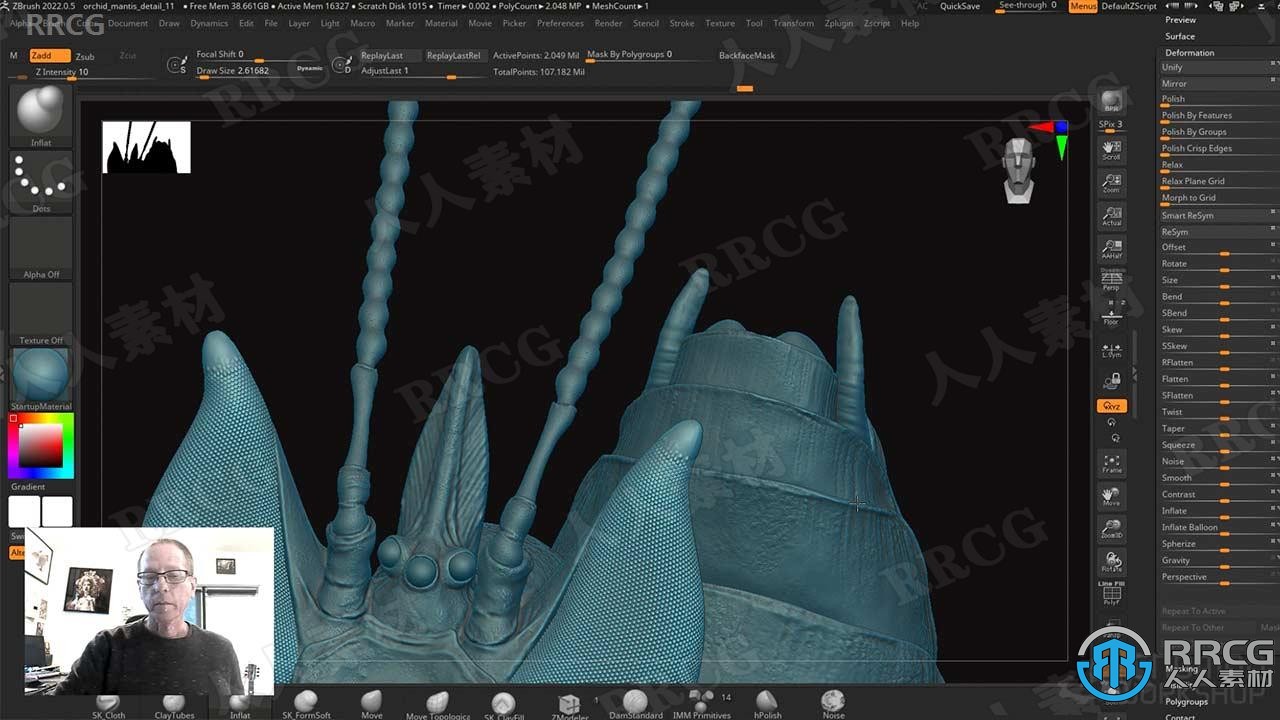Open the Stroke menu
This screenshot has width=1280, height=720.
pyautogui.click(x=682, y=23)
